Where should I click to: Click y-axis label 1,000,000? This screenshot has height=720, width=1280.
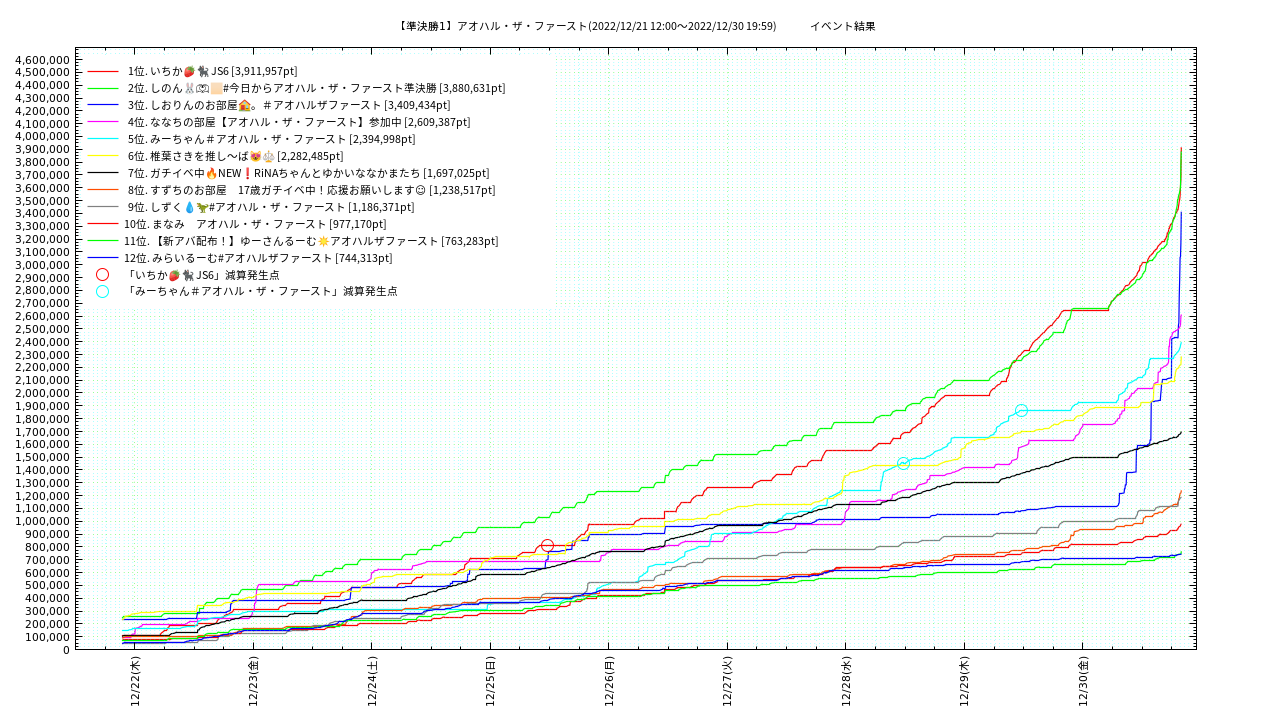click(x=43, y=521)
